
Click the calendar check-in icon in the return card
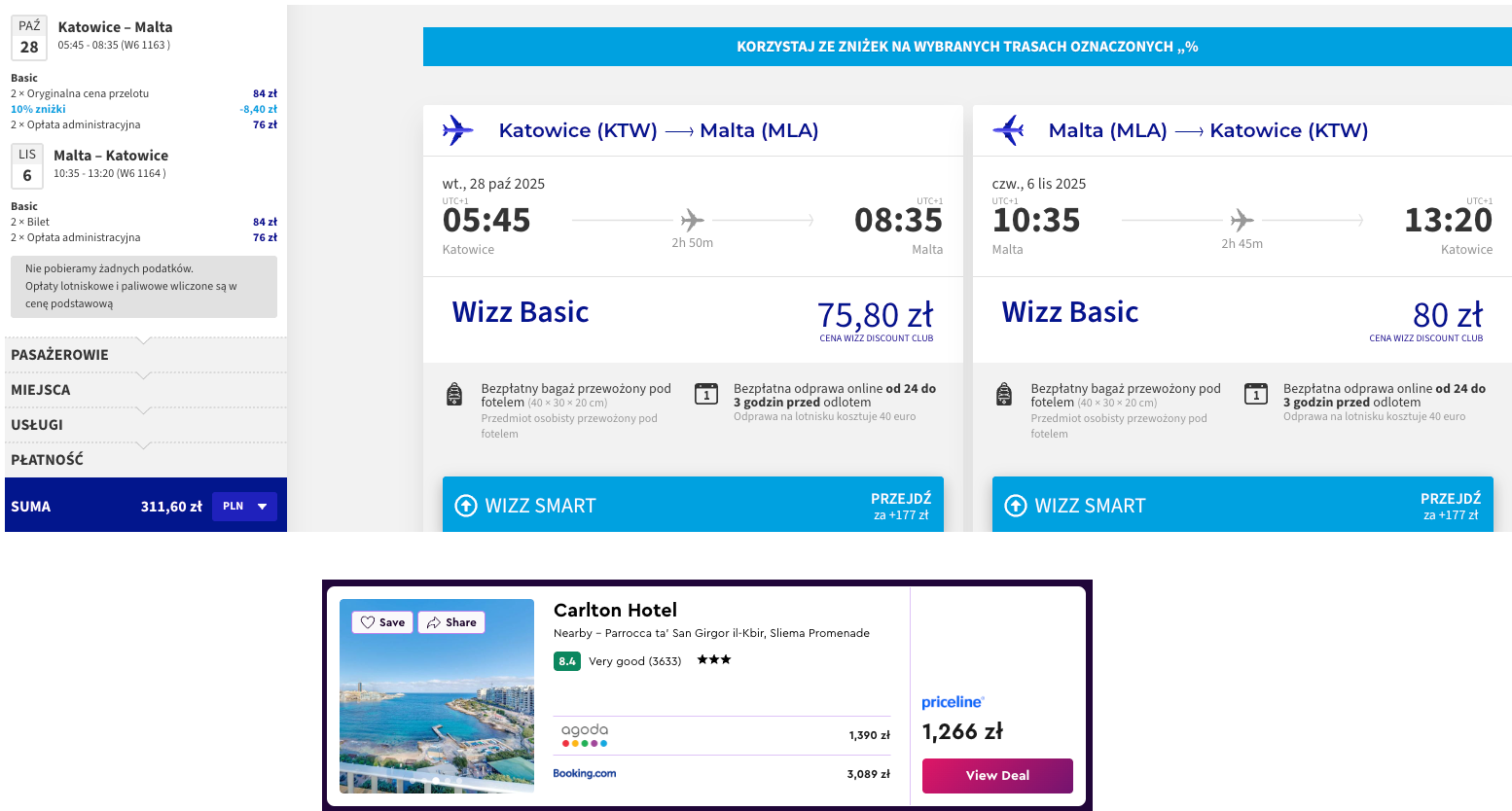pos(1256,394)
